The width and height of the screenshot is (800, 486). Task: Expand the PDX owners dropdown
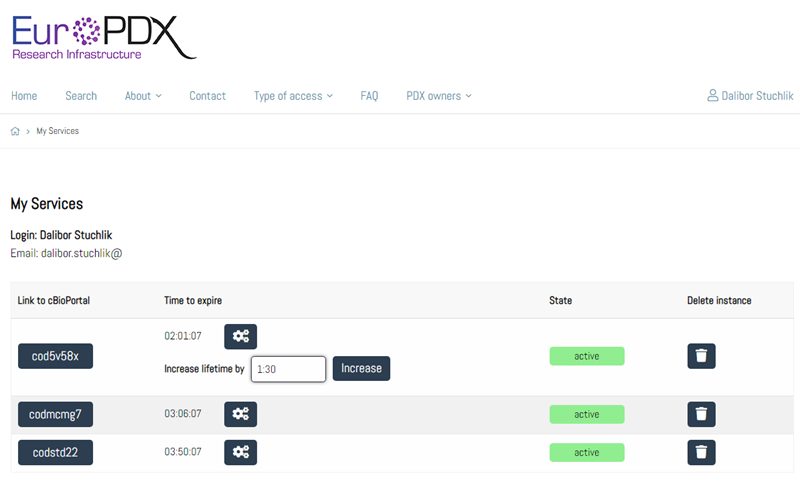click(438, 96)
